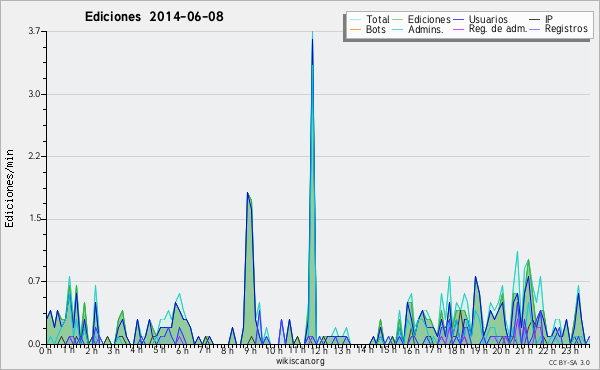Click the y-axis value 3.0

[34, 94]
